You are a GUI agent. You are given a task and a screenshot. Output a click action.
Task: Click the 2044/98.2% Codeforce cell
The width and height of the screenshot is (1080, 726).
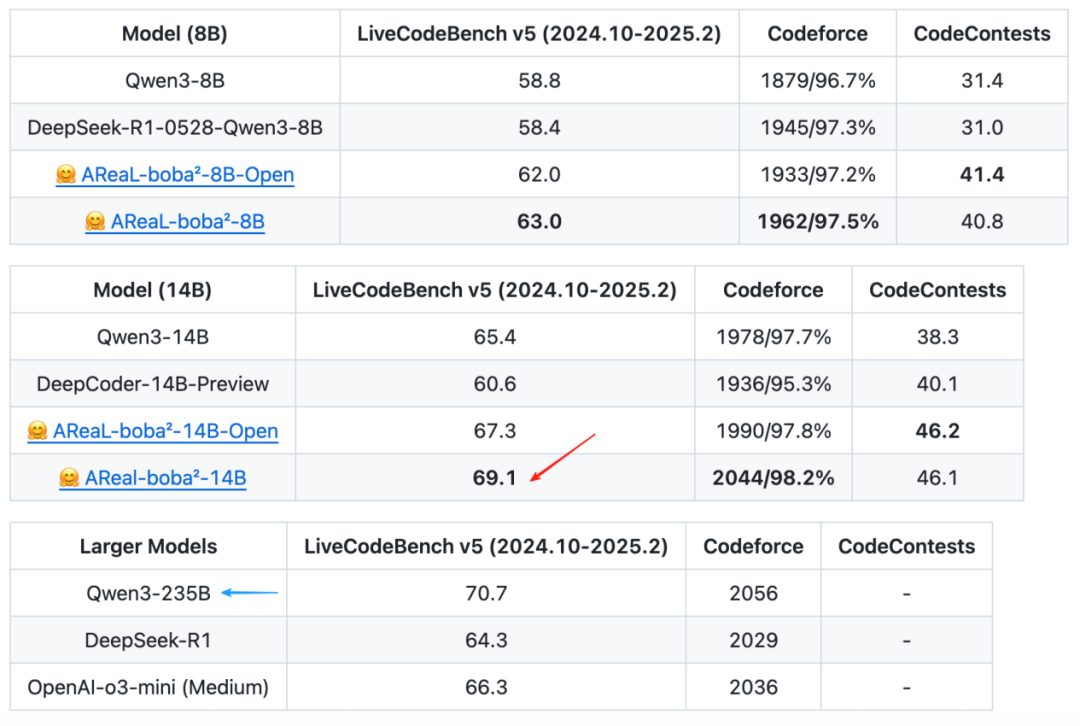(x=773, y=478)
